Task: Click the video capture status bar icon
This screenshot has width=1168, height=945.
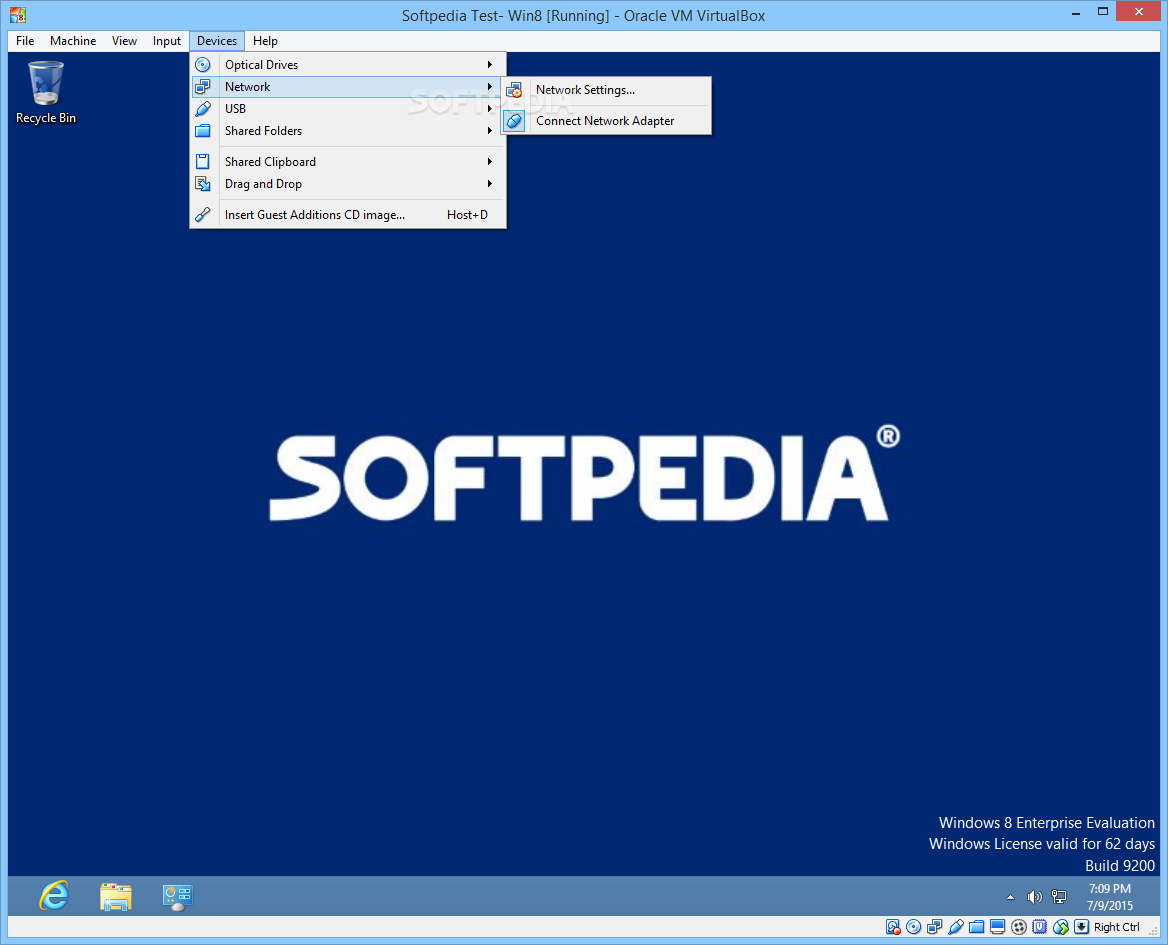Action: (1019, 927)
